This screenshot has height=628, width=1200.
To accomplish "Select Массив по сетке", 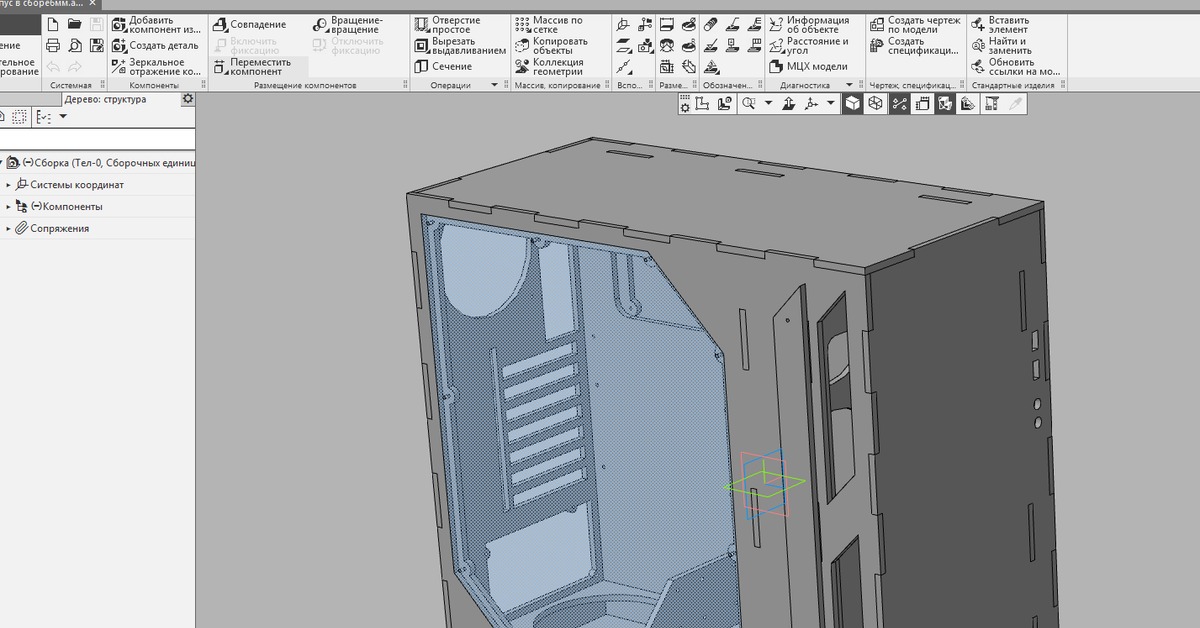I will pos(549,25).
